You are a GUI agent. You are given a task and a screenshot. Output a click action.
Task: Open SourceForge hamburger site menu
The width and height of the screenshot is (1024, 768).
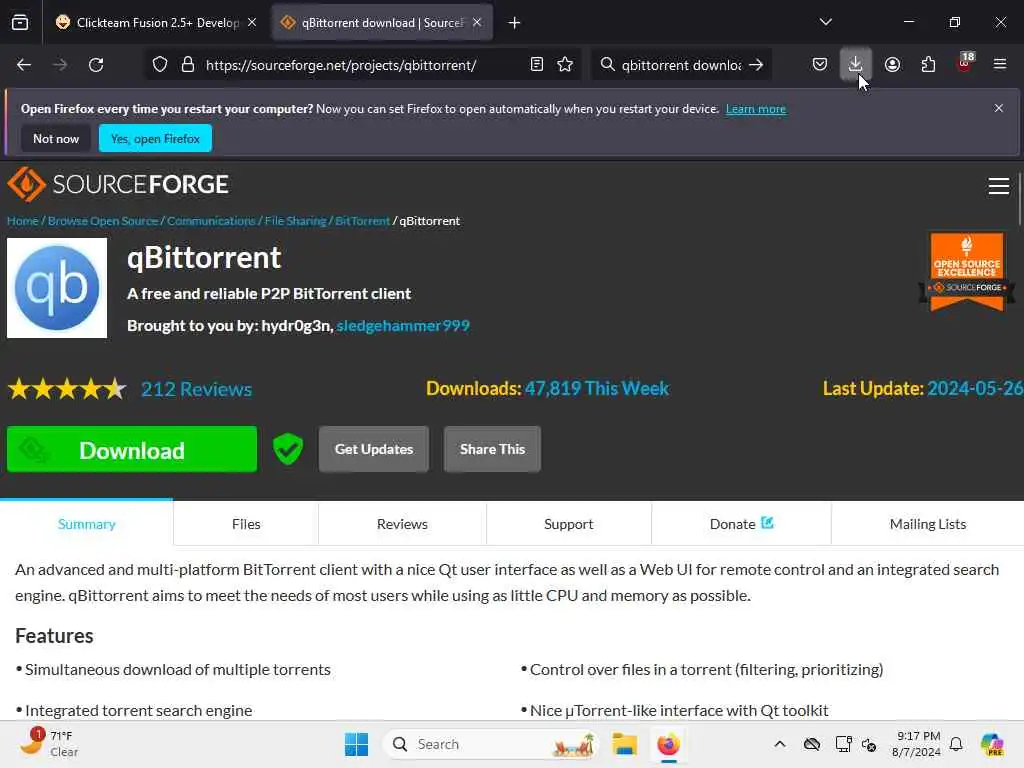click(x=999, y=186)
